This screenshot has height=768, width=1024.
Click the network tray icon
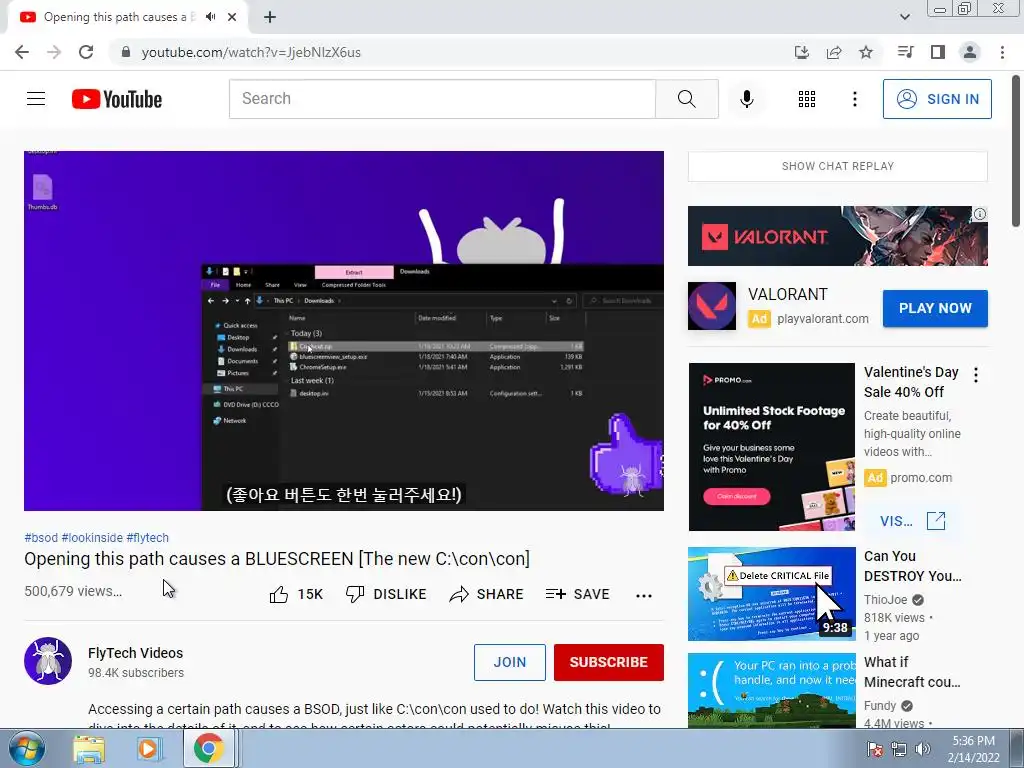[899, 749]
